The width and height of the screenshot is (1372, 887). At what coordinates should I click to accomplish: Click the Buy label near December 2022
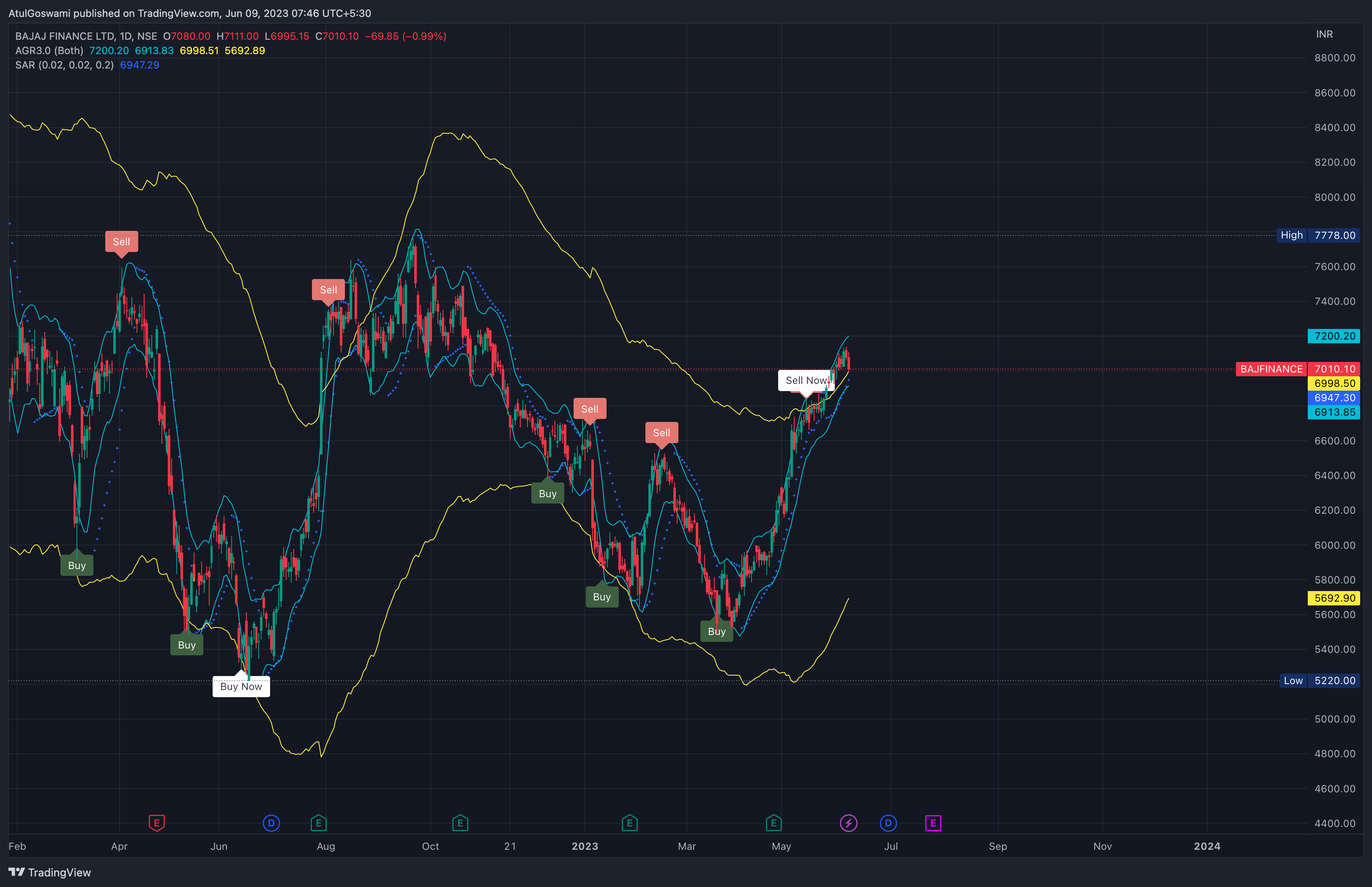[x=547, y=494]
